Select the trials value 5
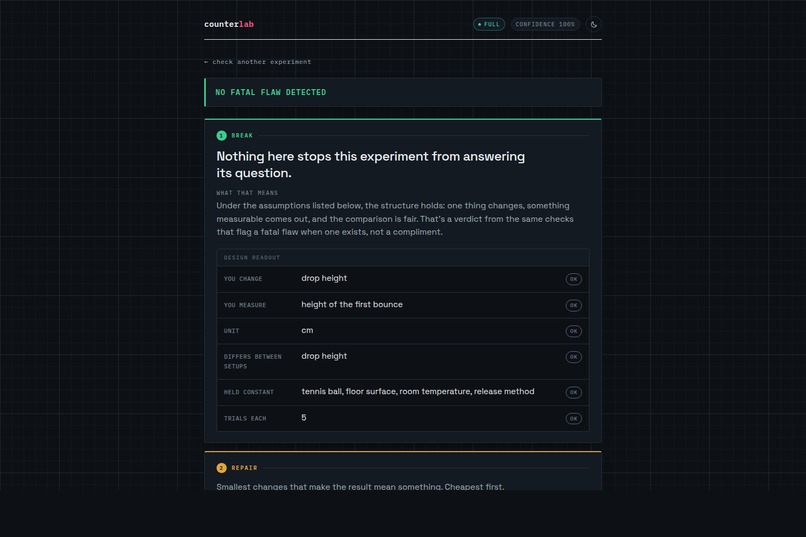Image resolution: width=806 pixels, height=537 pixels. coord(304,418)
